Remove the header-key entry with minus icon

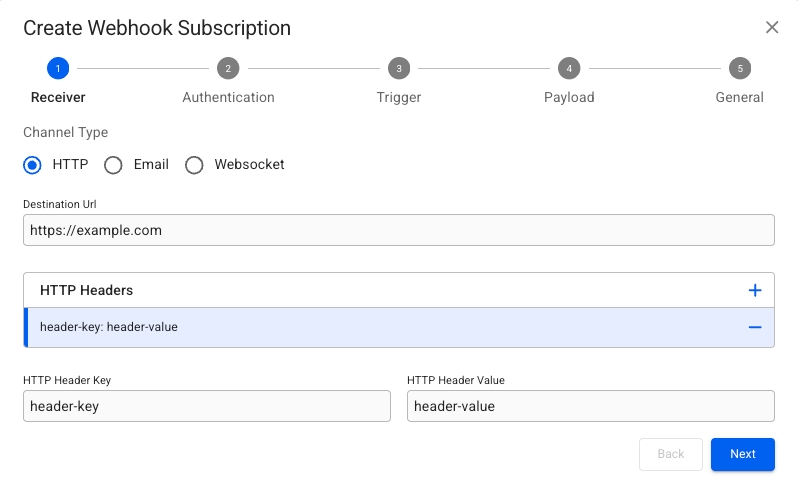(x=755, y=327)
